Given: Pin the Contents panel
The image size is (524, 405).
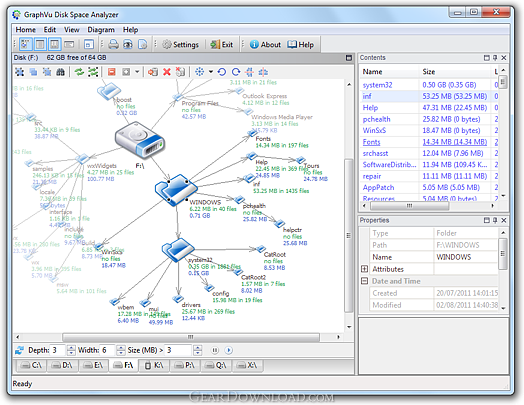Looking at the screenshot, I should (x=495, y=58).
